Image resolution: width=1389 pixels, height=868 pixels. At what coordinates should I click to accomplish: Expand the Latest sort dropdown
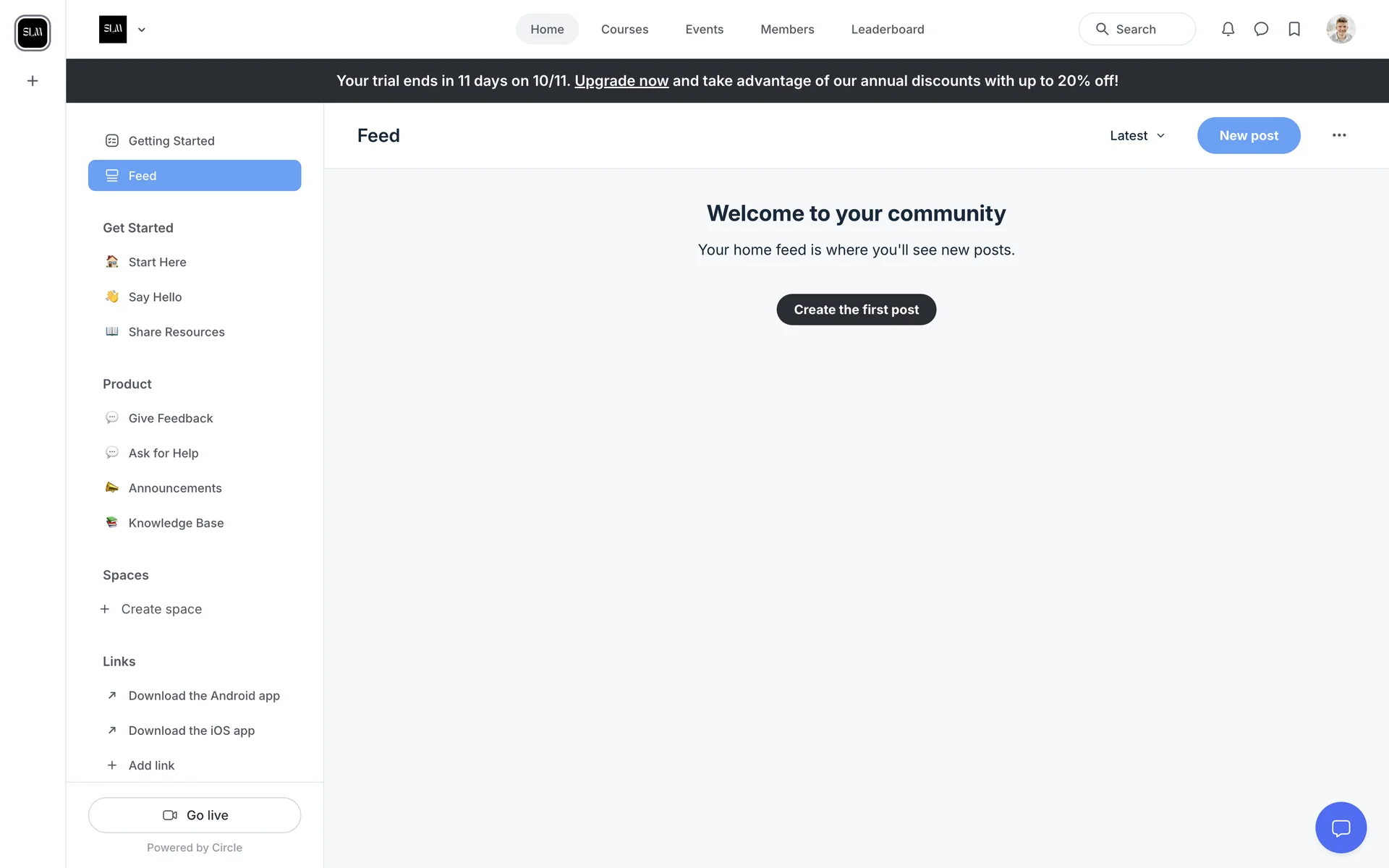1137,135
